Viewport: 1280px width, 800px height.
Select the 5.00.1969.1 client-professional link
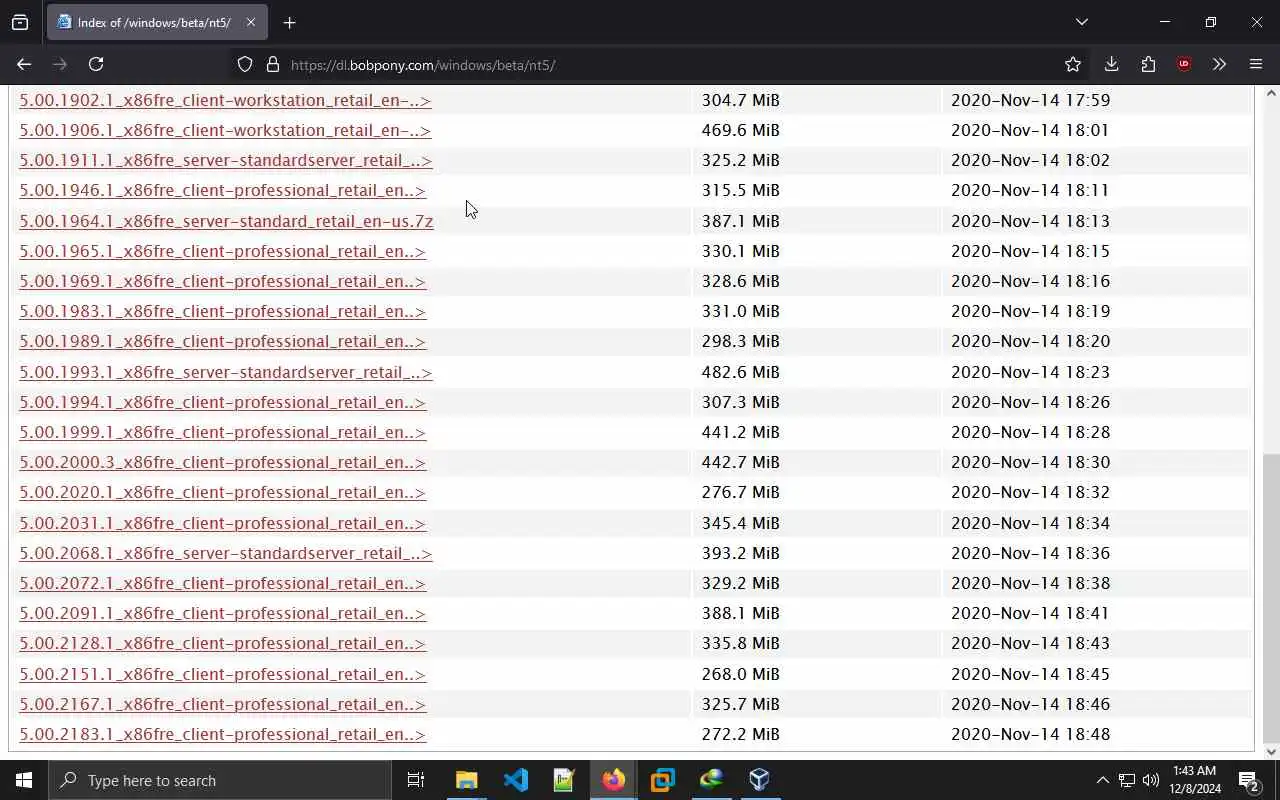coord(222,281)
